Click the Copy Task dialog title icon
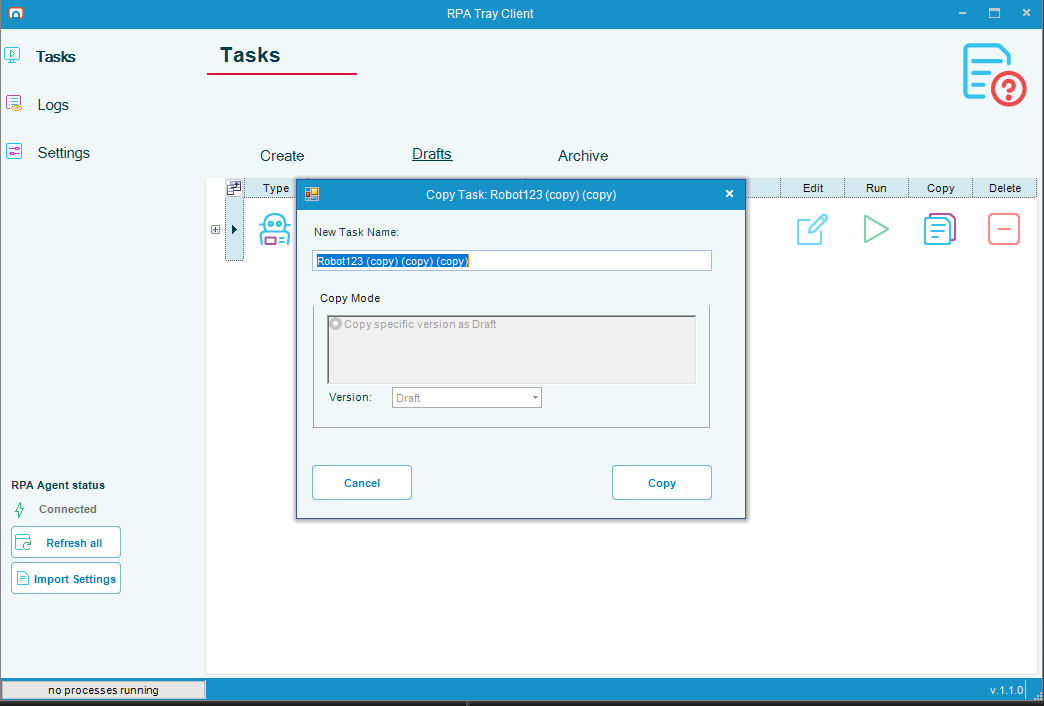Screen dimensions: 1044x706 pos(312,194)
